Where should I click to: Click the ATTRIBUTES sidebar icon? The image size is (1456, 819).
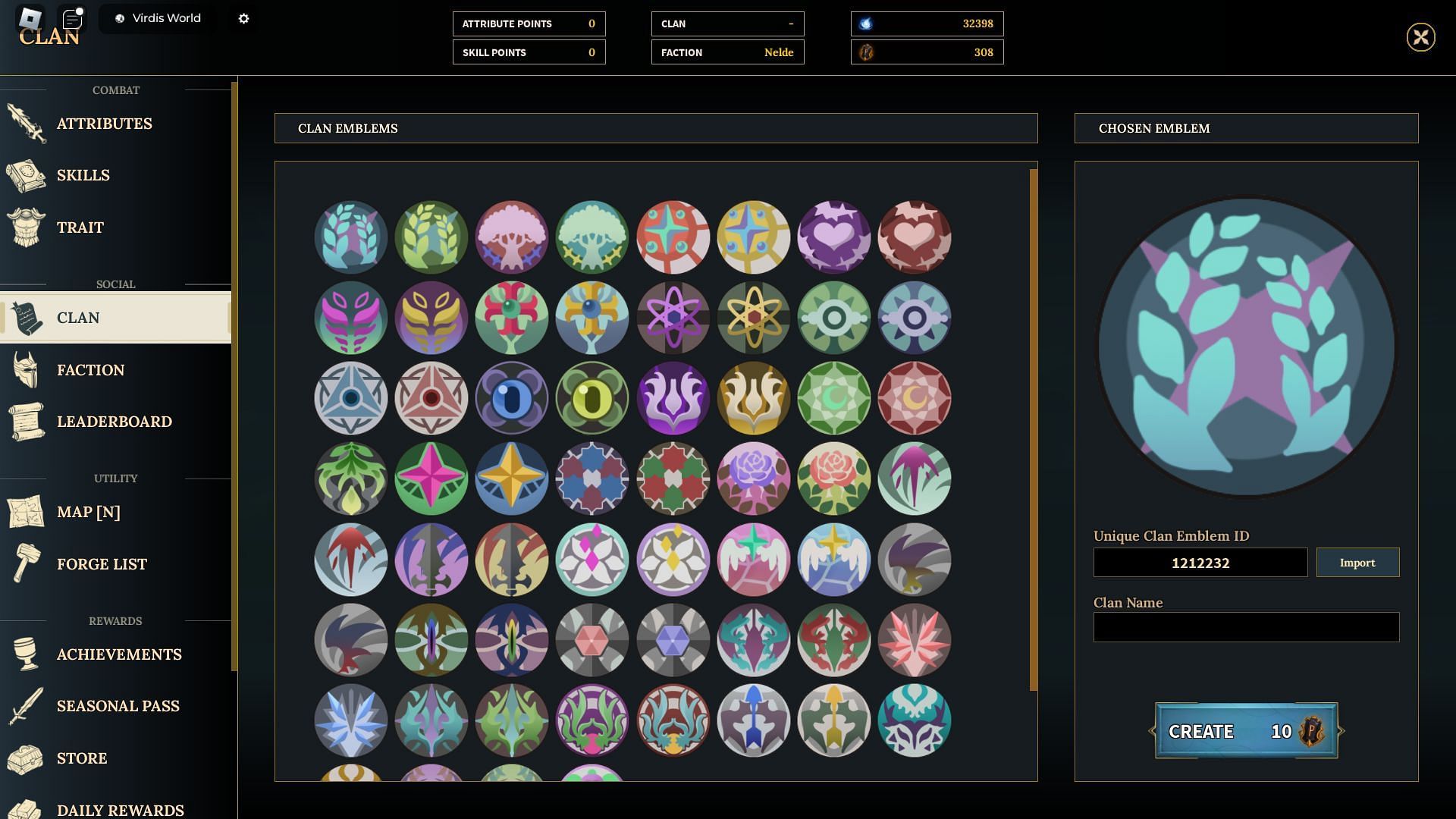27,124
